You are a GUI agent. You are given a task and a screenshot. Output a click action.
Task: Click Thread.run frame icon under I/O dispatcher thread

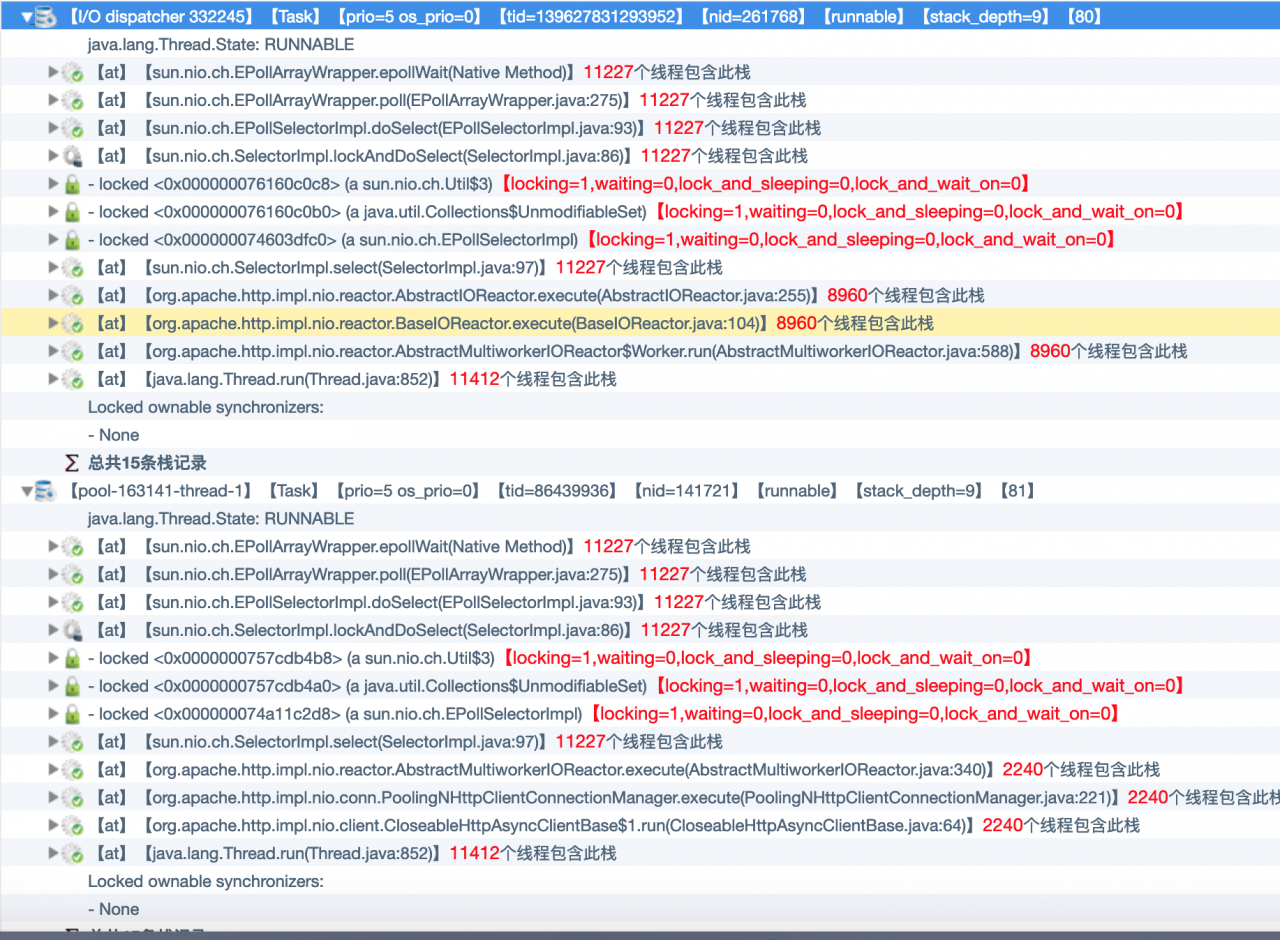point(72,380)
